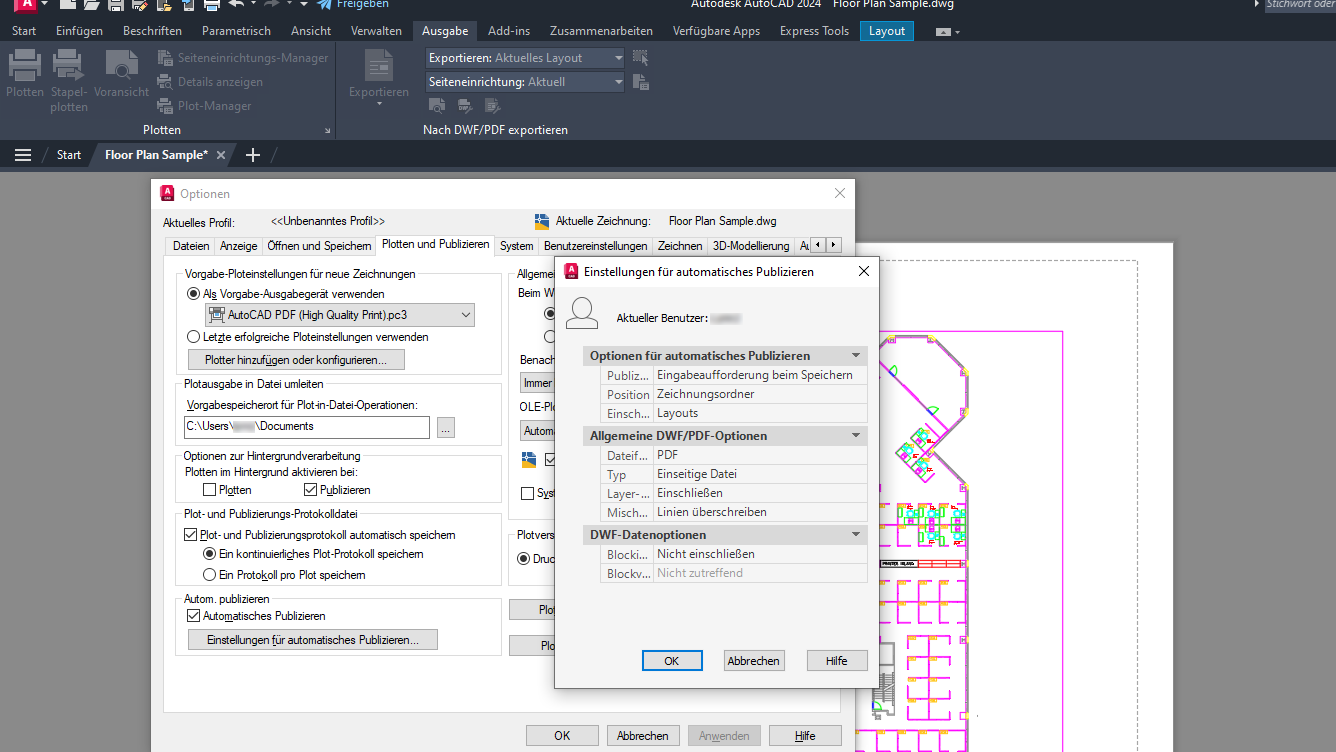Click the Open file quick access icon
Image resolution: width=1336 pixels, height=752 pixels.
[90, 5]
